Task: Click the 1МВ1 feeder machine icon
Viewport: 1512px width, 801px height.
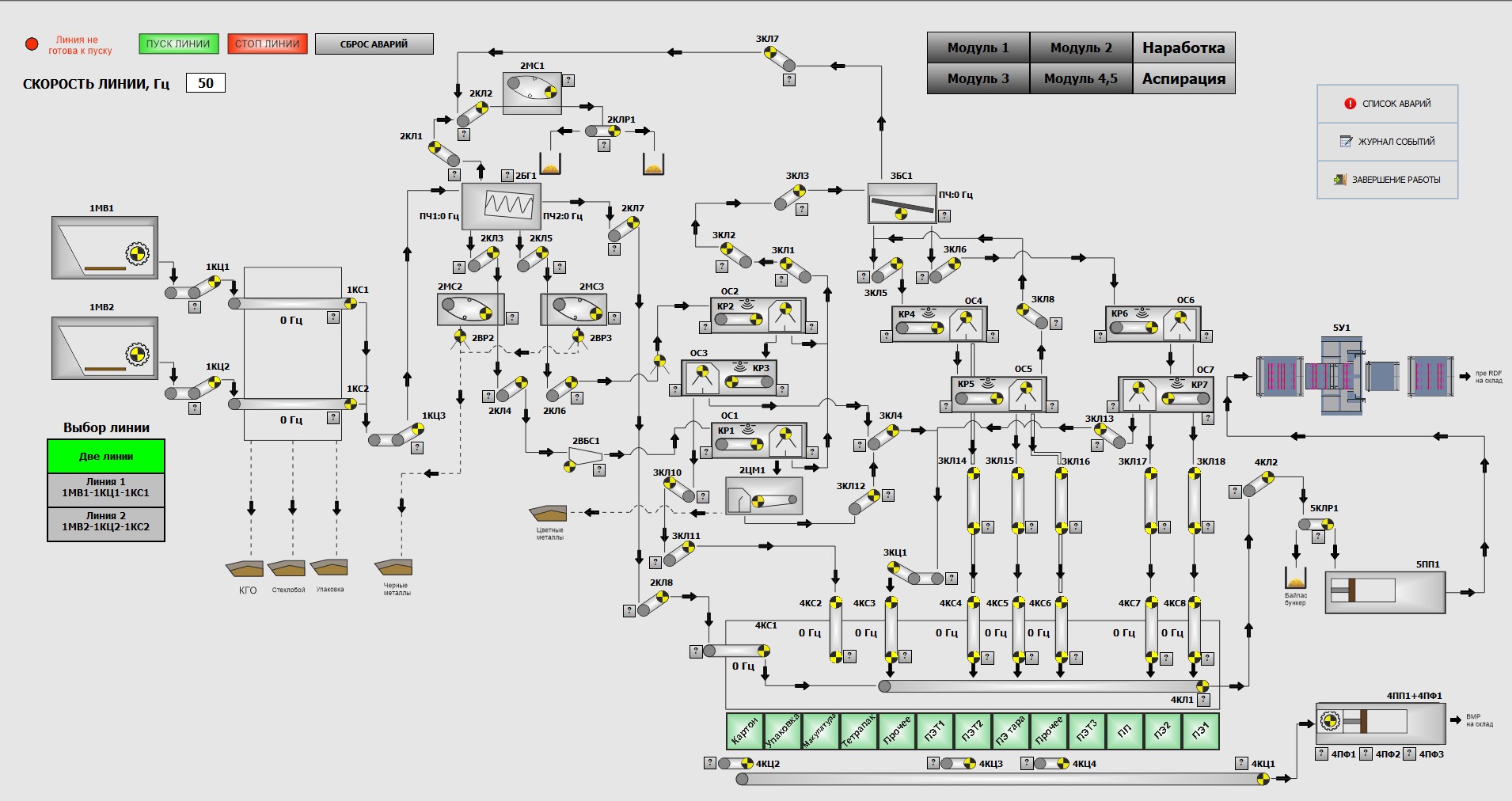Action: click(x=104, y=248)
